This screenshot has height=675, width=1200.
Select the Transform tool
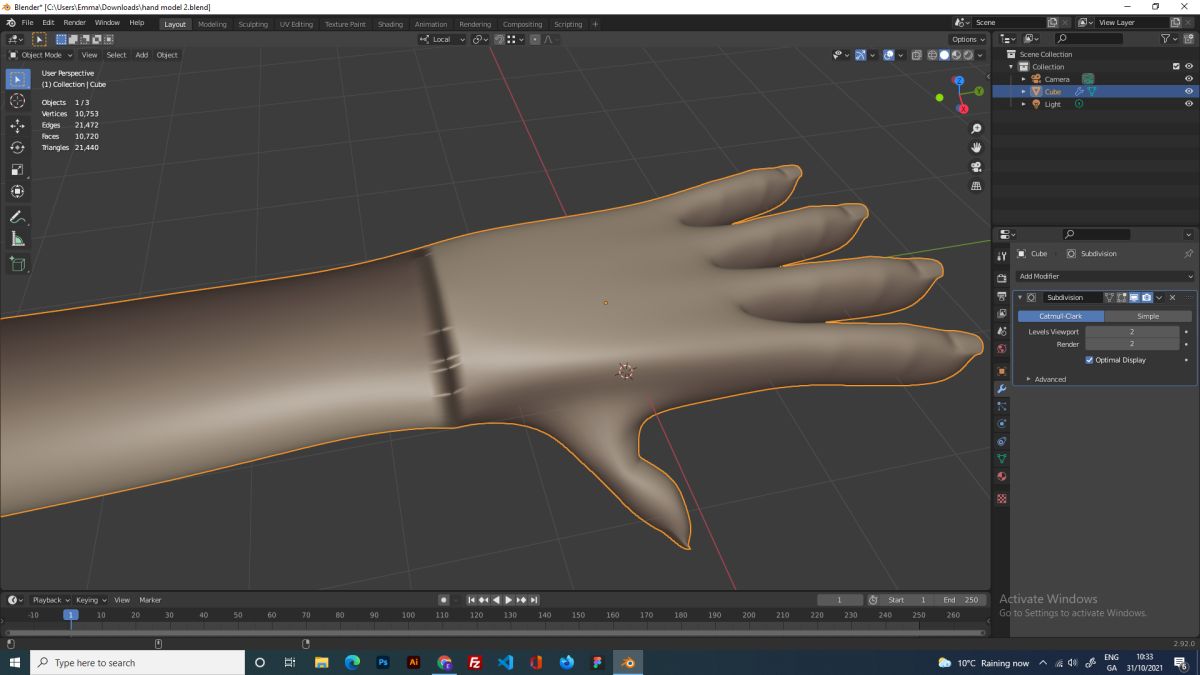coord(17,192)
